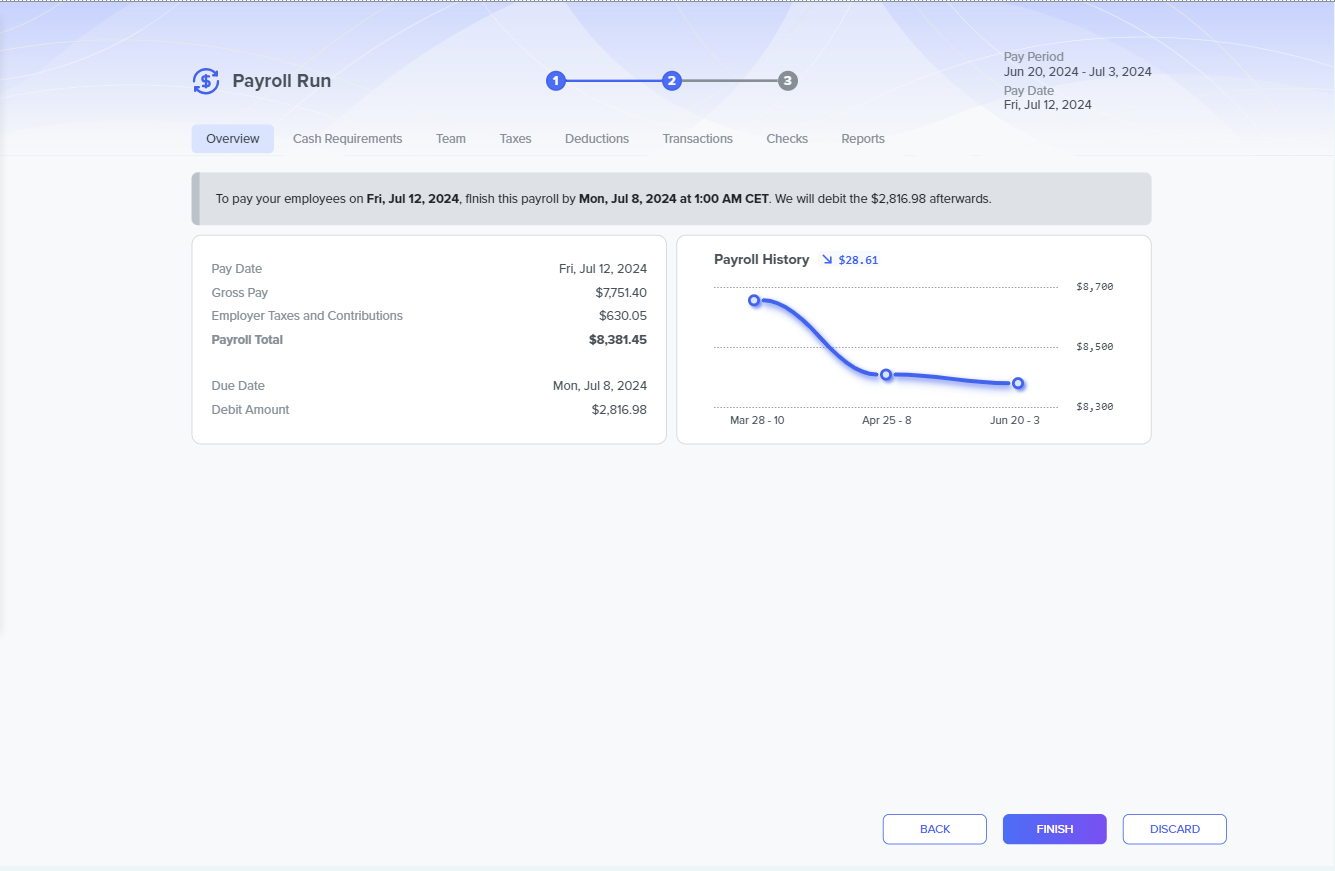View the Deductions tab
1335x871 pixels.
(597, 139)
